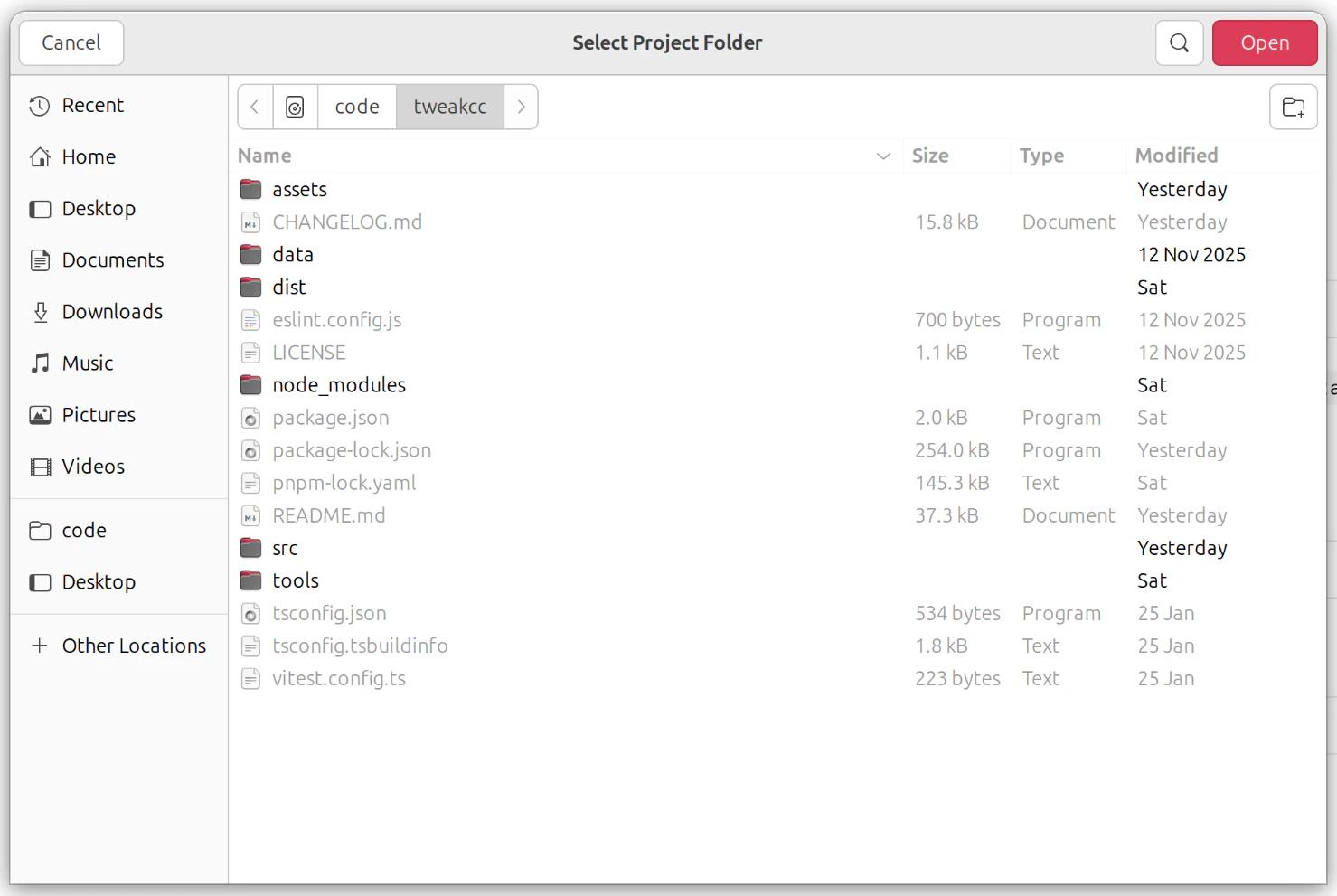The width and height of the screenshot is (1337, 896).
Task: Open the Music sidebar entry
Action: click(87, 363)
